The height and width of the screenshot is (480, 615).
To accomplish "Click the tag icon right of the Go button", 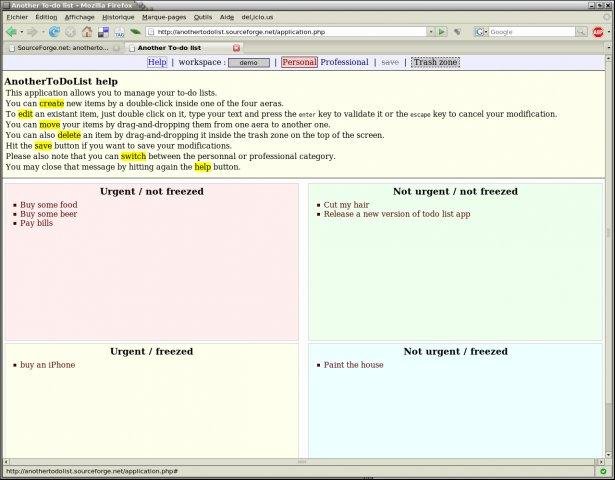I will click(x=457, y=32).
